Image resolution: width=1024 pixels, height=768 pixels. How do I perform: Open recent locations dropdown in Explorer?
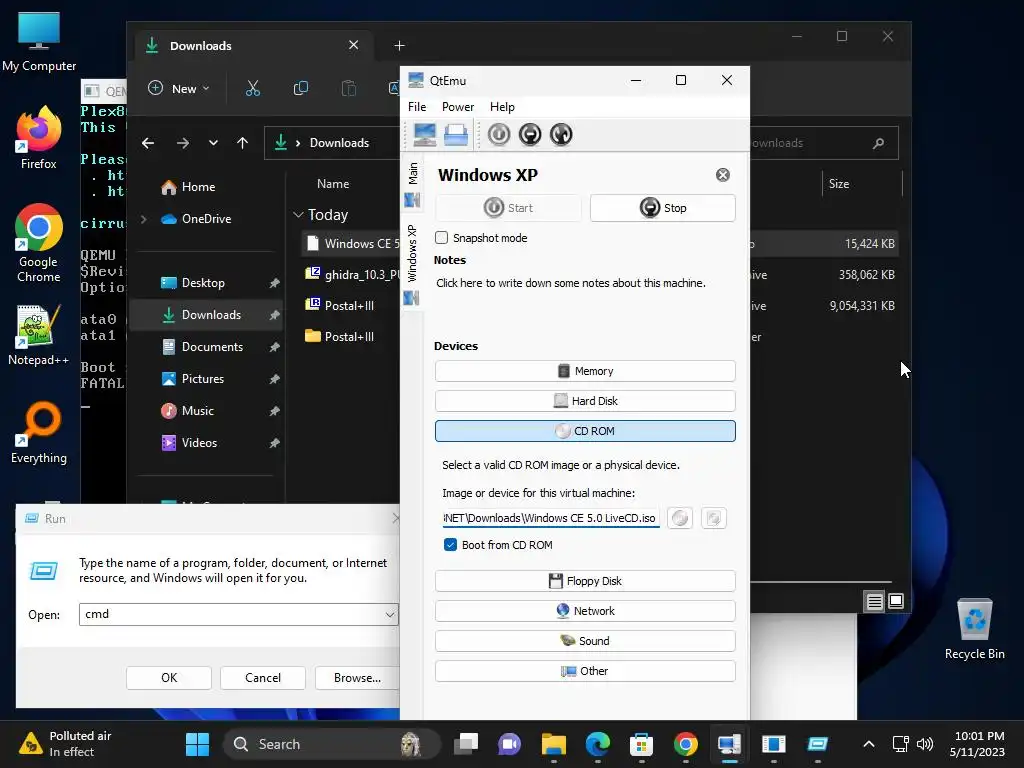click(213, 143)
